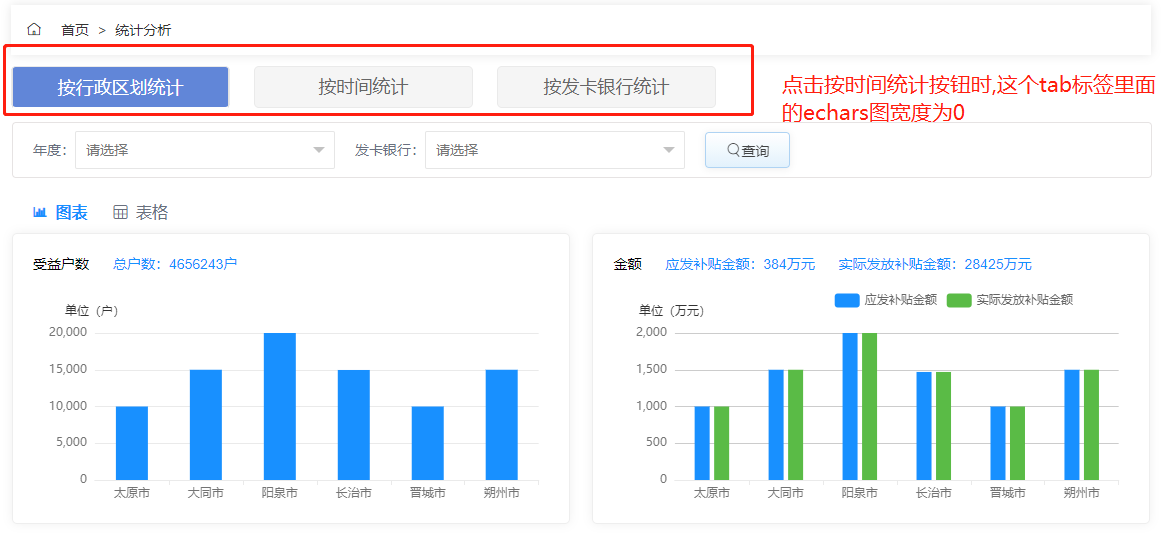
Task: Click 长治市 bar in 受益户数 chart
Action: (x=354, y=424)
